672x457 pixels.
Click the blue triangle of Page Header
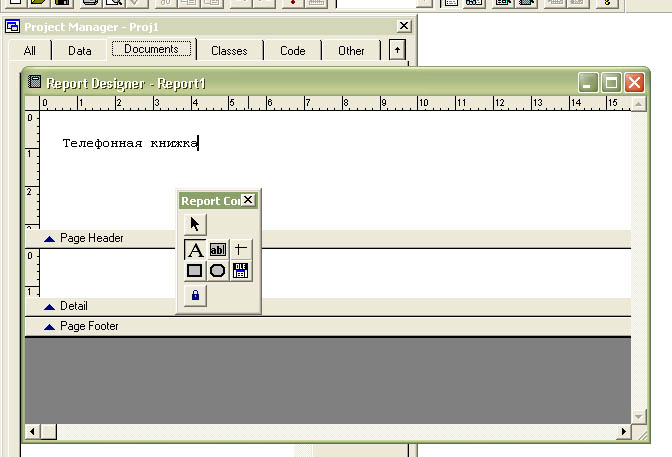[49, 239]
